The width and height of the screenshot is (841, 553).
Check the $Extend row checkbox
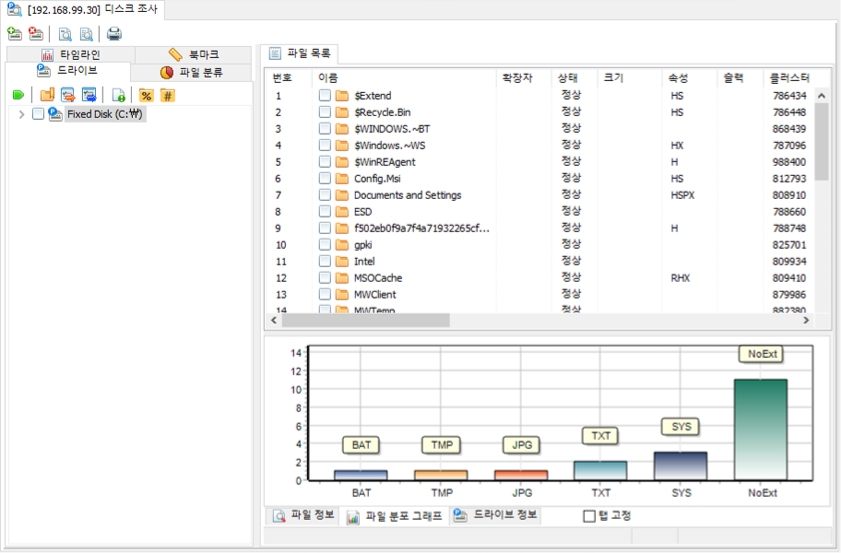click(x=324, y=95)
